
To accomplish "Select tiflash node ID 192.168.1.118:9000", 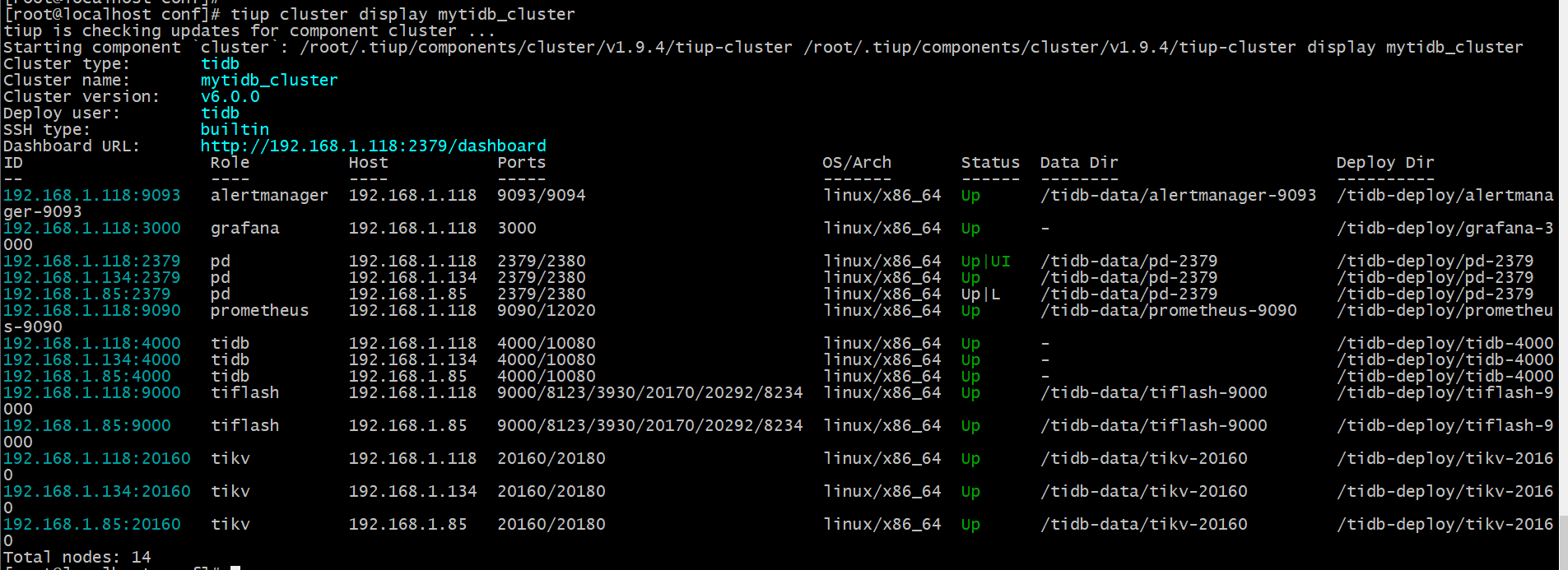I will click(x=91, y=392).
